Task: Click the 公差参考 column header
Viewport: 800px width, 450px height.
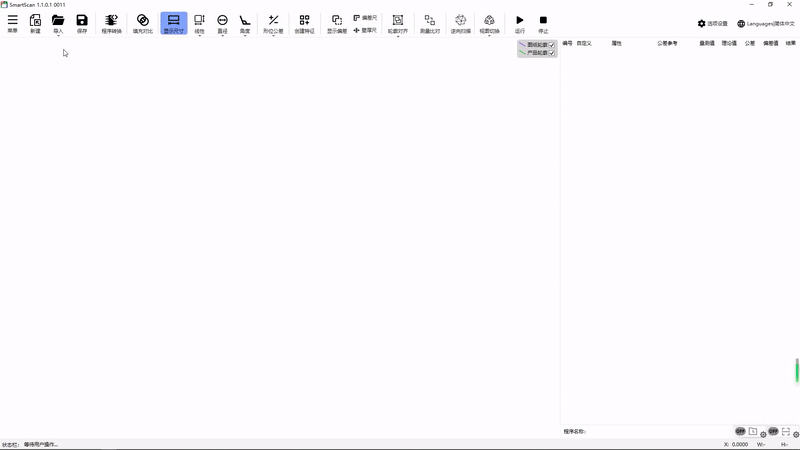Action: 667,43
